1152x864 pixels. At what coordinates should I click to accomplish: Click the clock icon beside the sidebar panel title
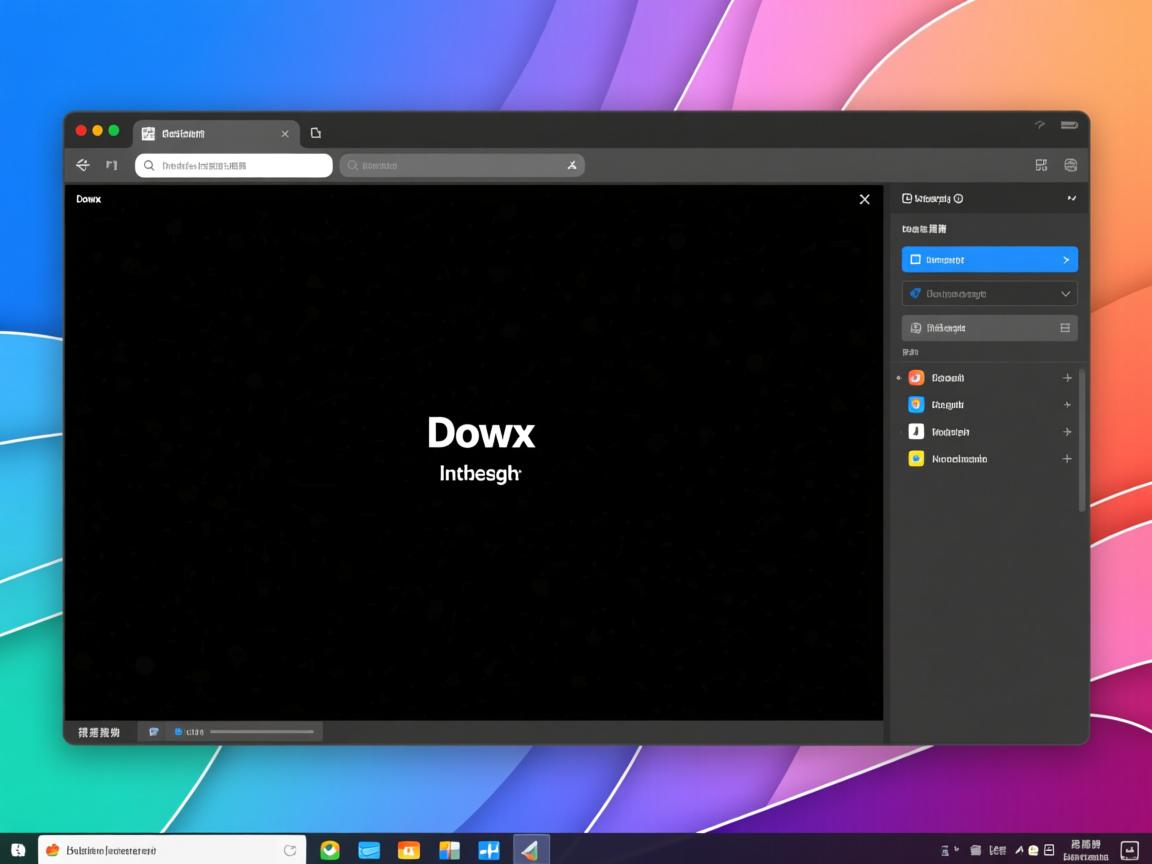tap(905, 198)
